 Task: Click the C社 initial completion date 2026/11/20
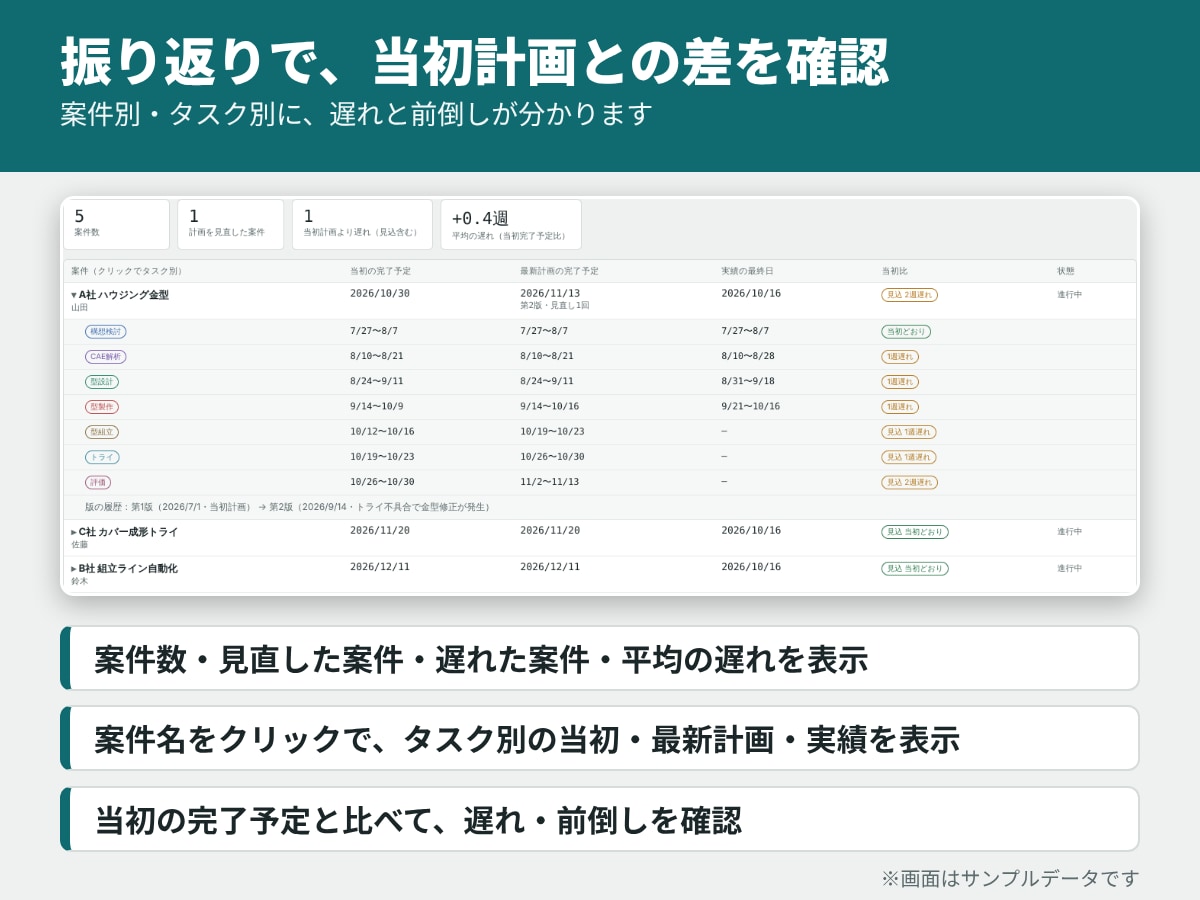[380, 531]
